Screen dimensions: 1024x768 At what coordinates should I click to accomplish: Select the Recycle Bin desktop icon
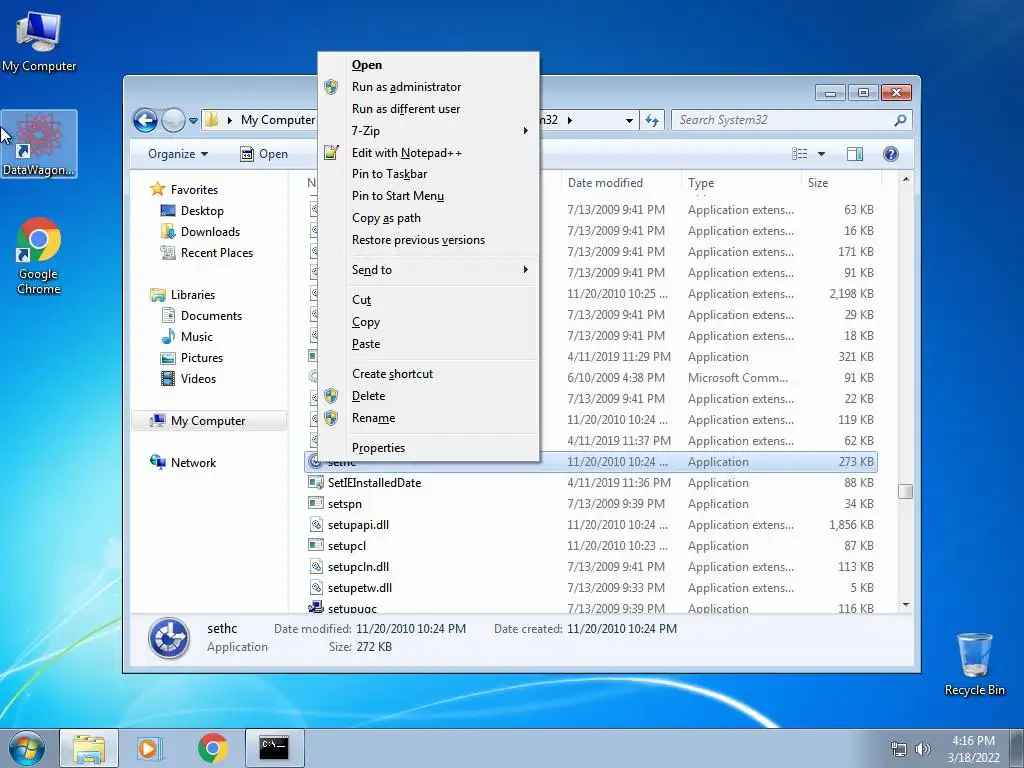click(974, 664)
